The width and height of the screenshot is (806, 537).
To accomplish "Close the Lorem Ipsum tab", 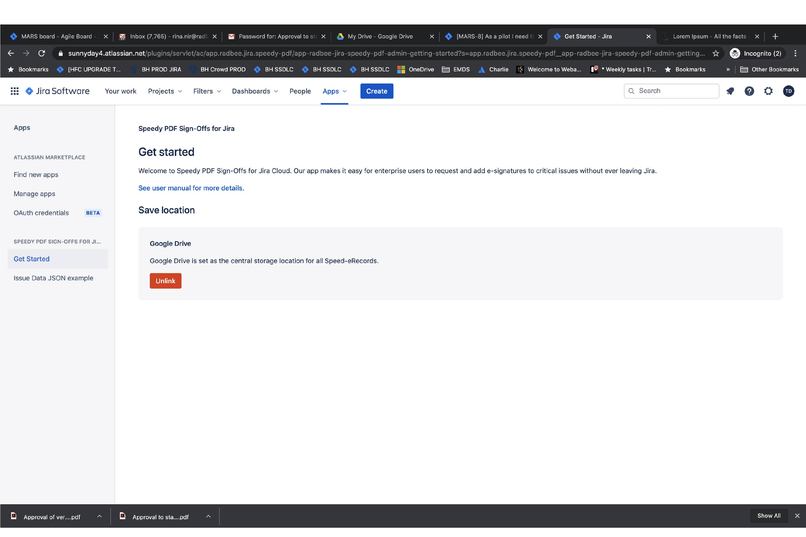I will (757, 36).
